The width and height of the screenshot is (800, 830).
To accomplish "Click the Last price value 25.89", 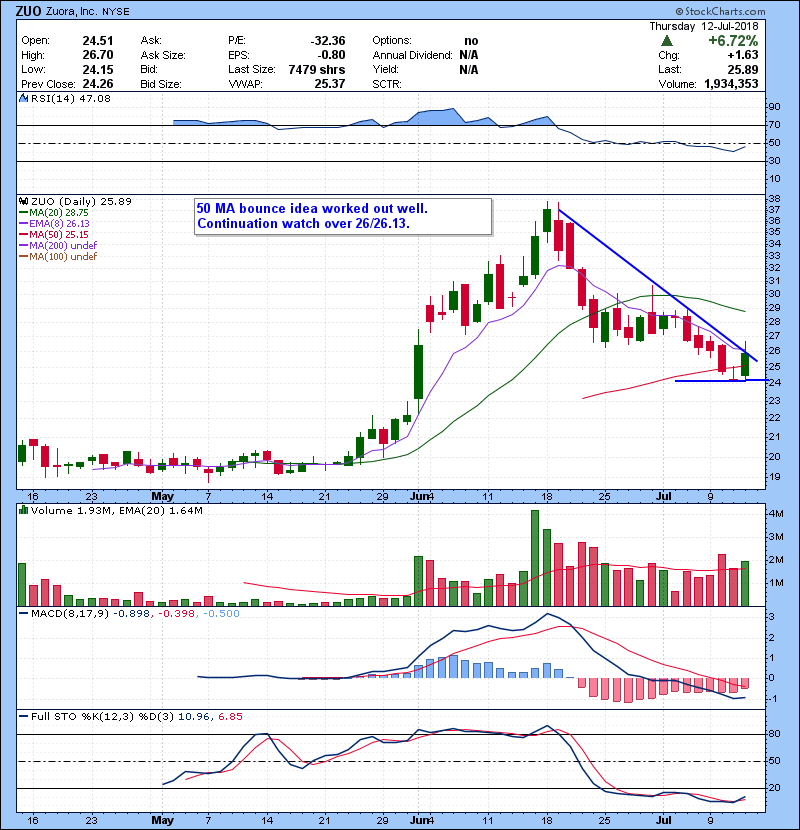I will click(743, 69).
